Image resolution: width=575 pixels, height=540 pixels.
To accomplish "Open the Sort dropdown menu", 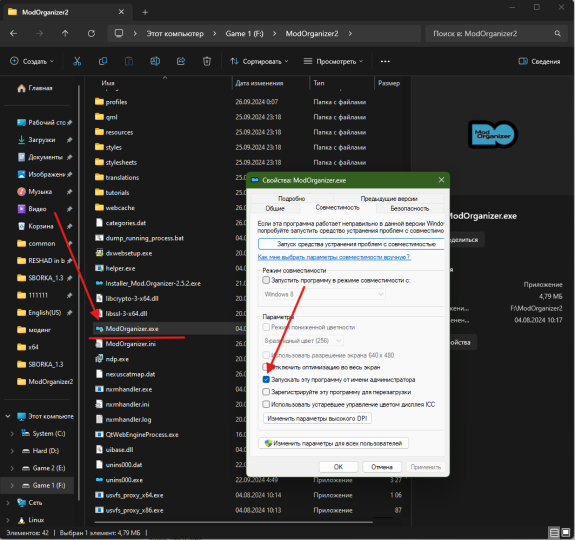I will pyautogui.click(x=259, y=61).
